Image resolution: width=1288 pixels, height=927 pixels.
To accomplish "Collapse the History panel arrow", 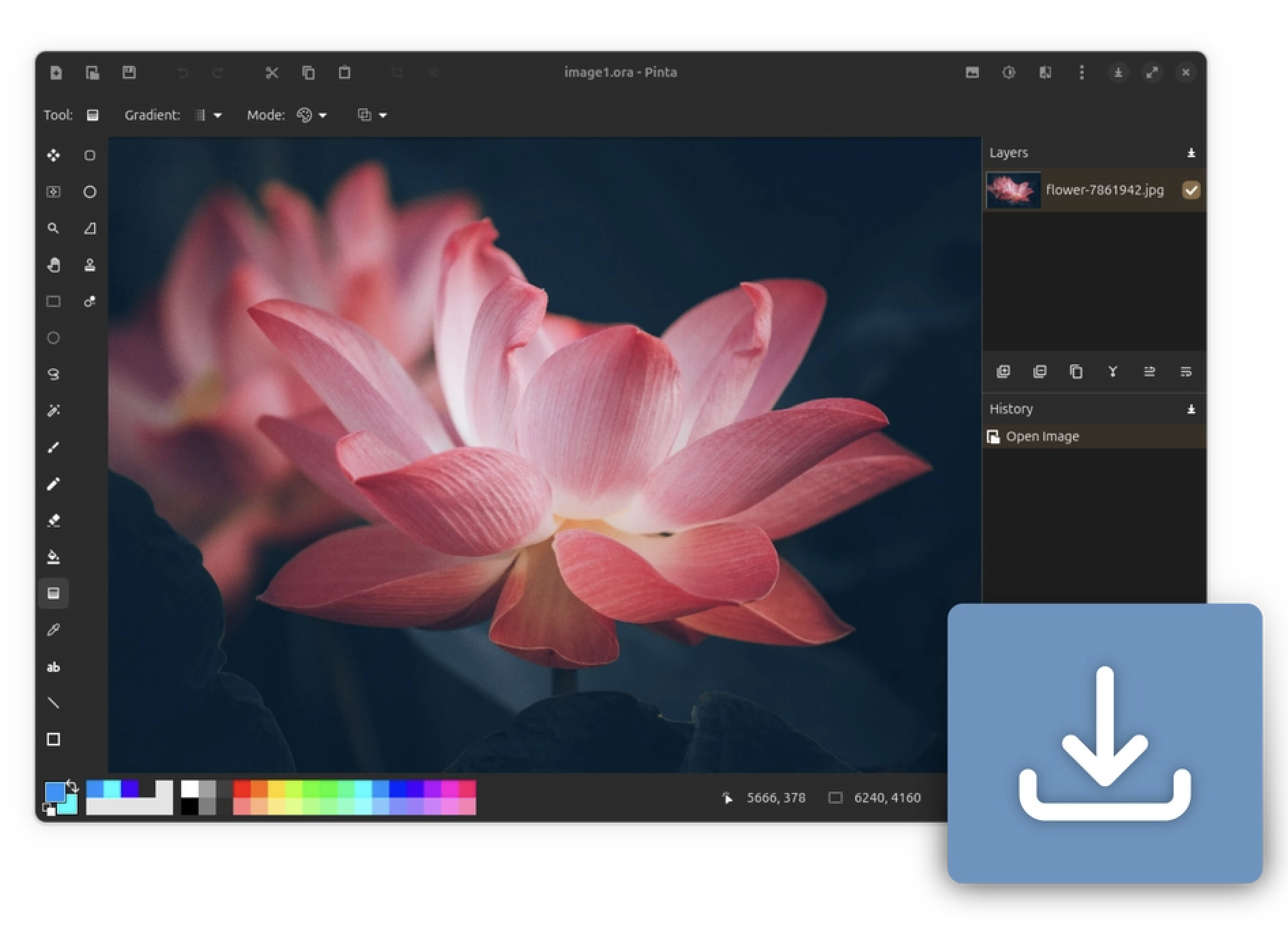I will point(1191,409).
